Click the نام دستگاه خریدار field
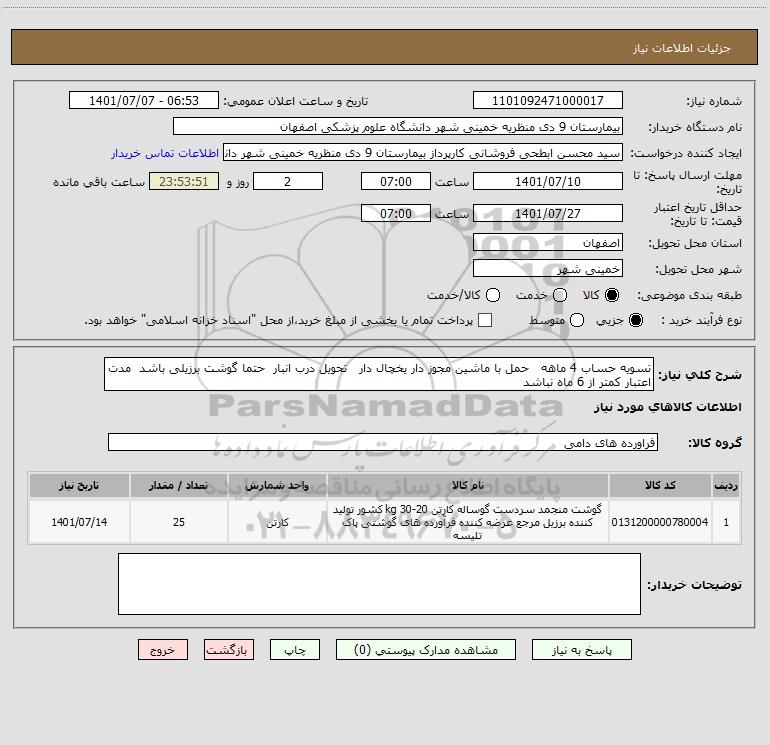The width and height of the screenshot is (770, 745). point(398,126)
